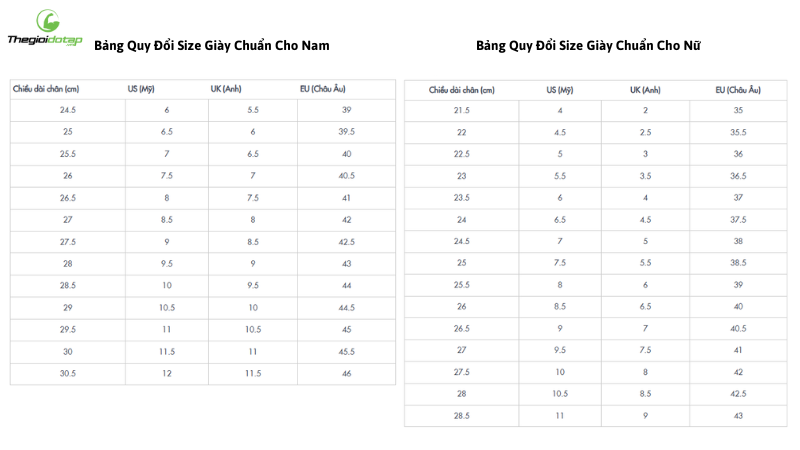Click US size 12 cell in men's table
The width and height of the screenshot is (800, 450).
[x=167, y=373]
